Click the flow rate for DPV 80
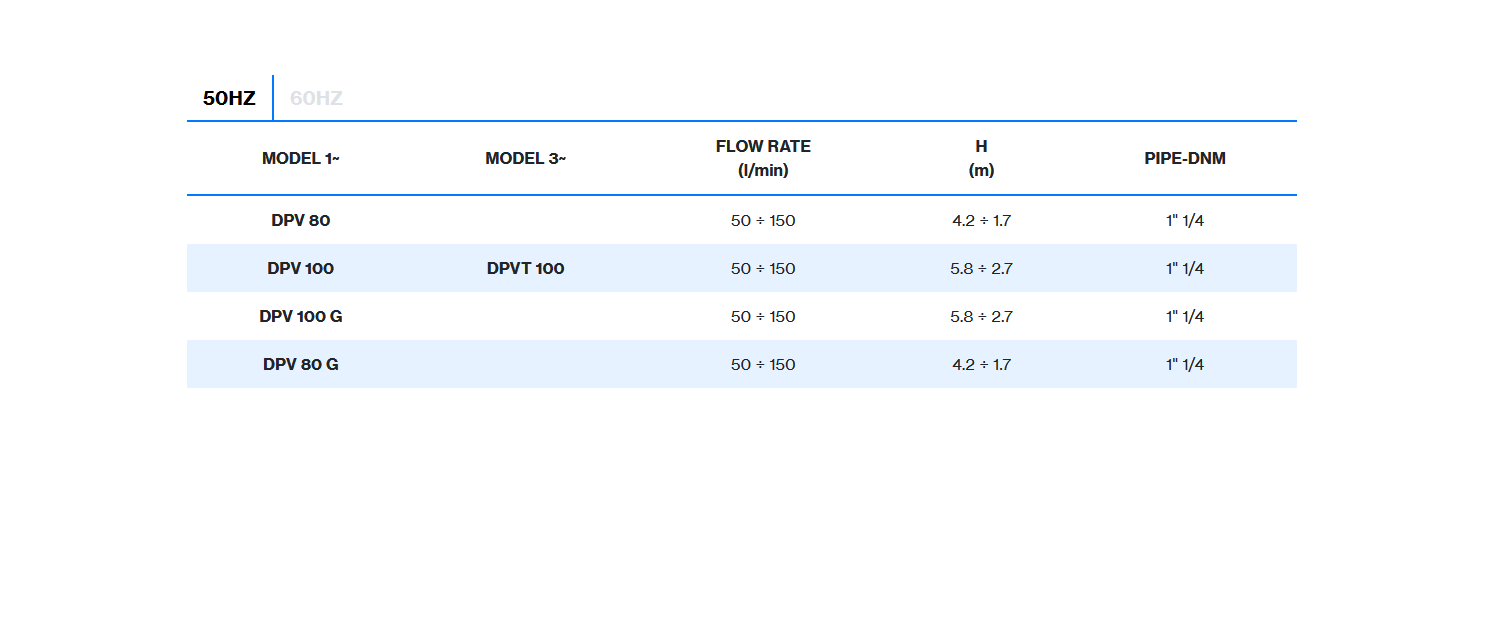The height and width of the screenshot is (617, 1503). coord(763,220)
